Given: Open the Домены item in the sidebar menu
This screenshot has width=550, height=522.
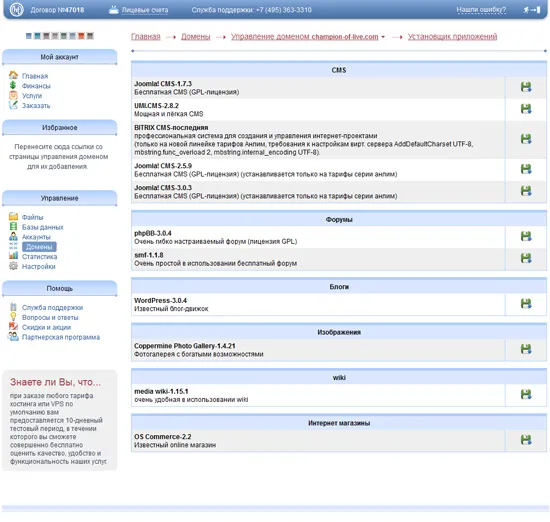Looking at the screenshot, I should click(39, 247).
